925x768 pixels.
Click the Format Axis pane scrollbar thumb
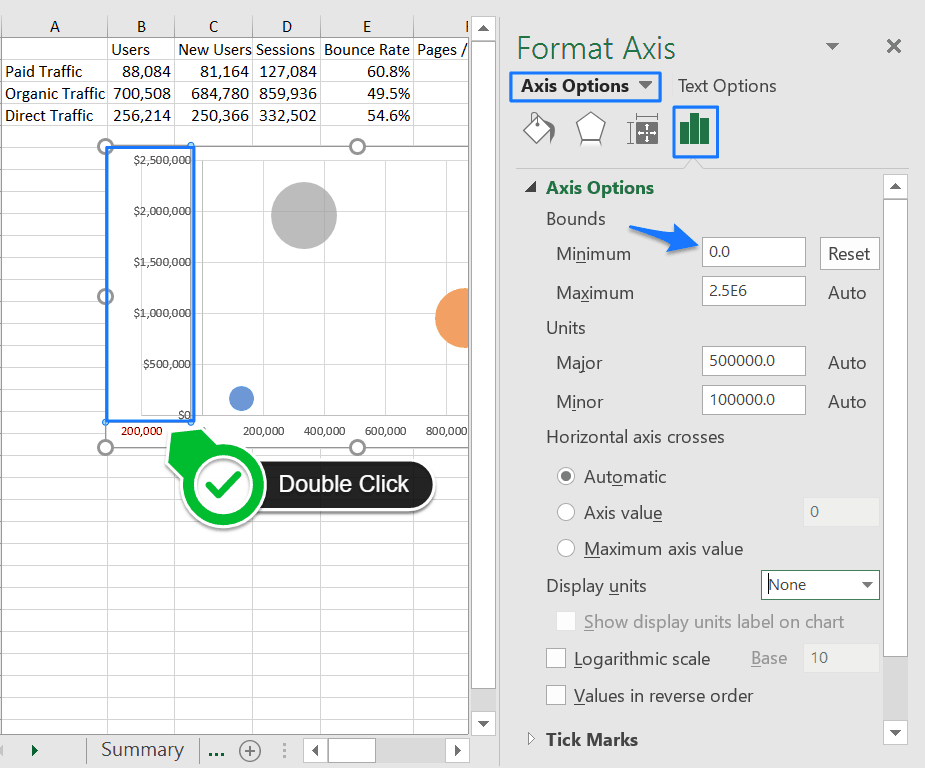(x=895, y=428)
